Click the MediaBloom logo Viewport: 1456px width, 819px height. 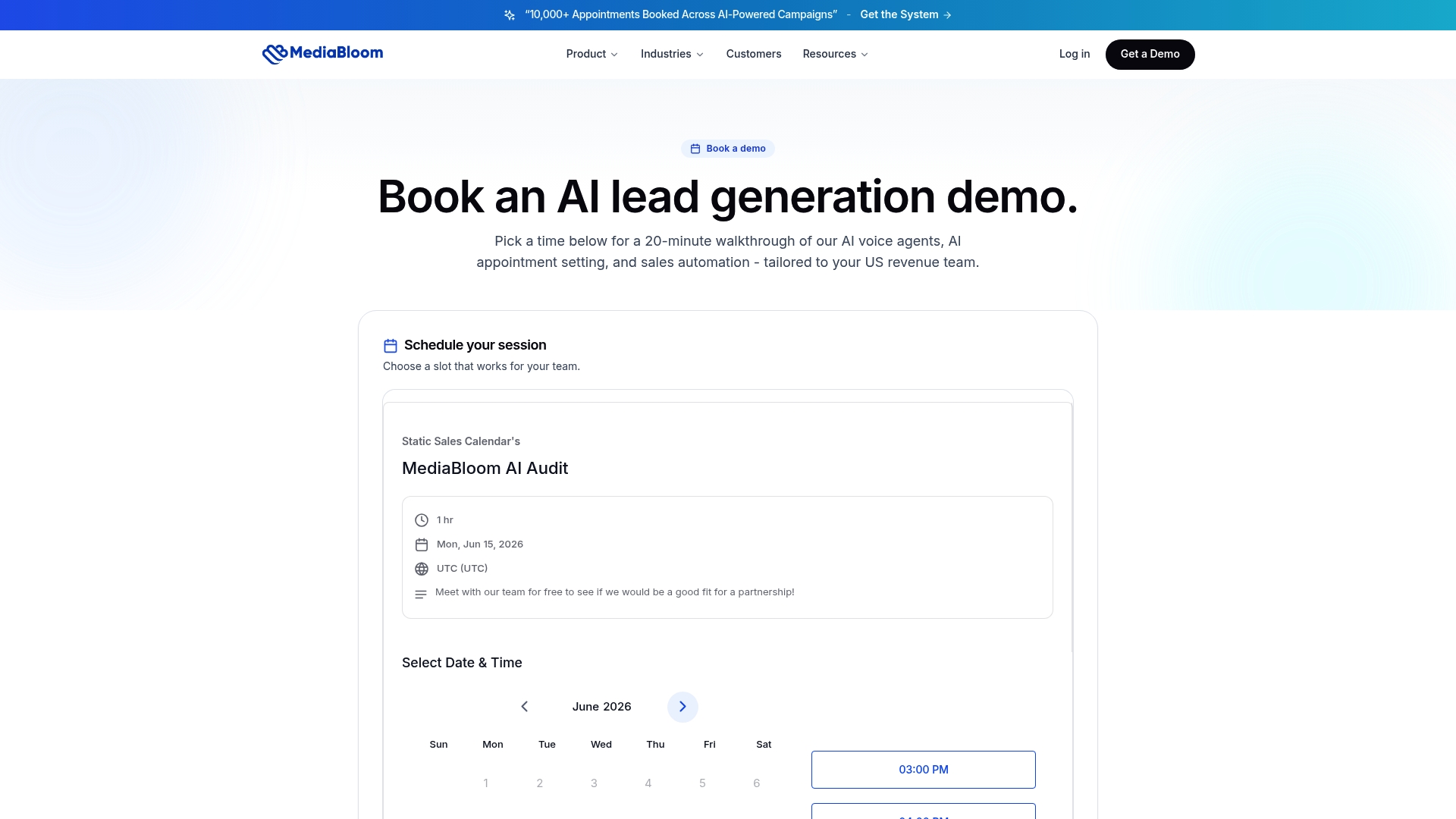[x=322, y=54]
